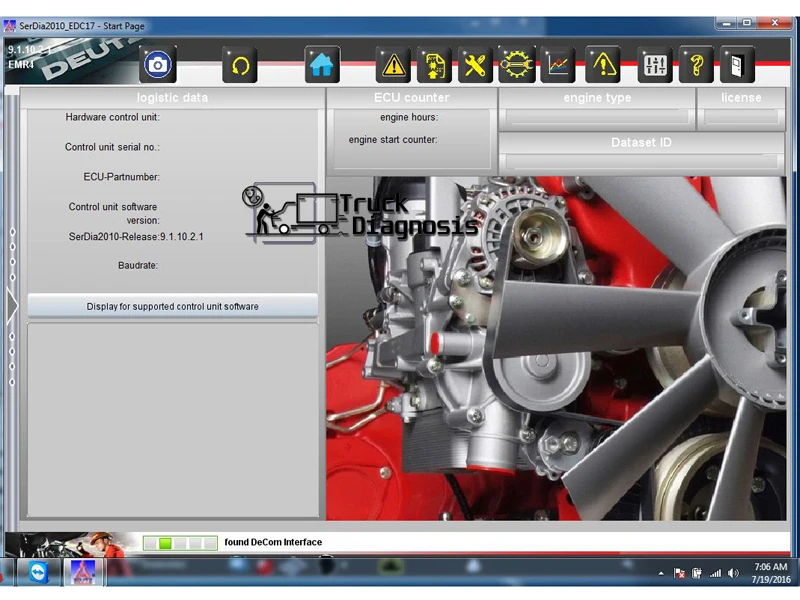Click the engine type selection field
800x600 pixels.
click(597, 115)
